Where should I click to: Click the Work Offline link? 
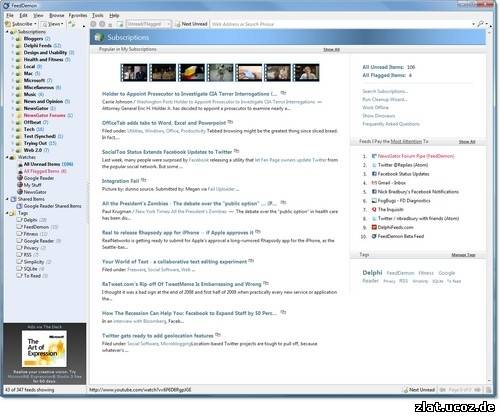tap(375, 107)
